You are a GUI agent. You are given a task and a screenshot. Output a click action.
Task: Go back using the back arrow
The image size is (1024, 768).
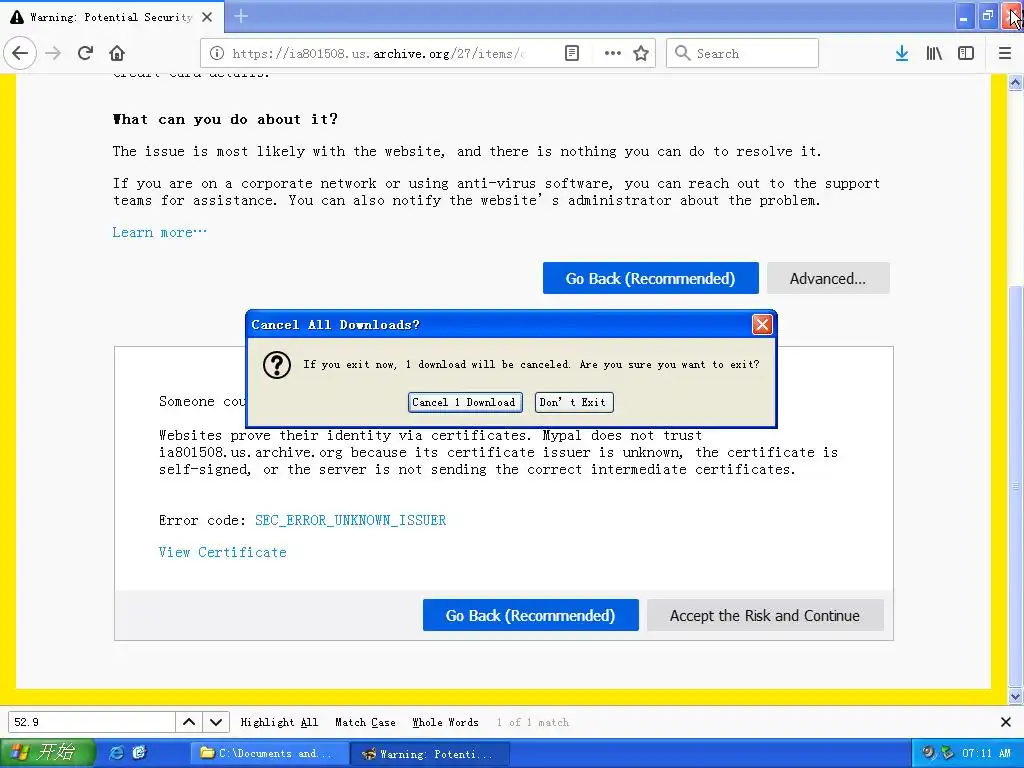(x=20, y=53)
